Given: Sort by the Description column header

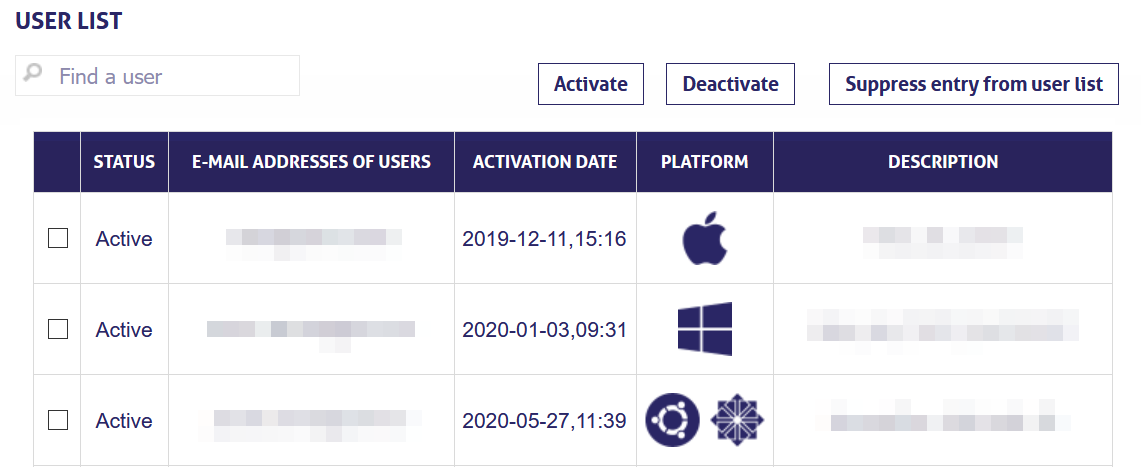Looking at the screenshot, I should pos(943,161).
